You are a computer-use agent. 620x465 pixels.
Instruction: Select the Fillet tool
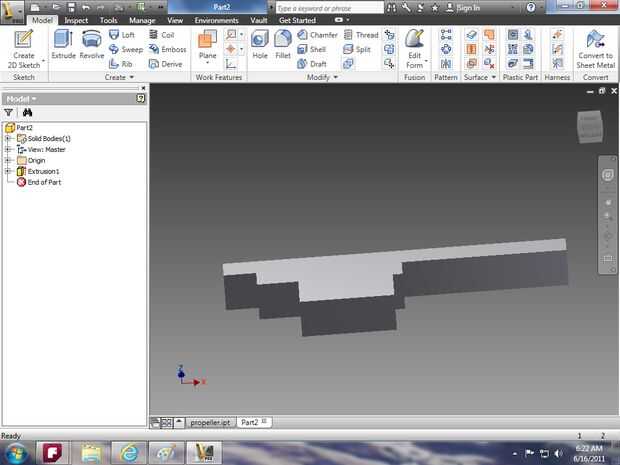click(x=283, y=44)
